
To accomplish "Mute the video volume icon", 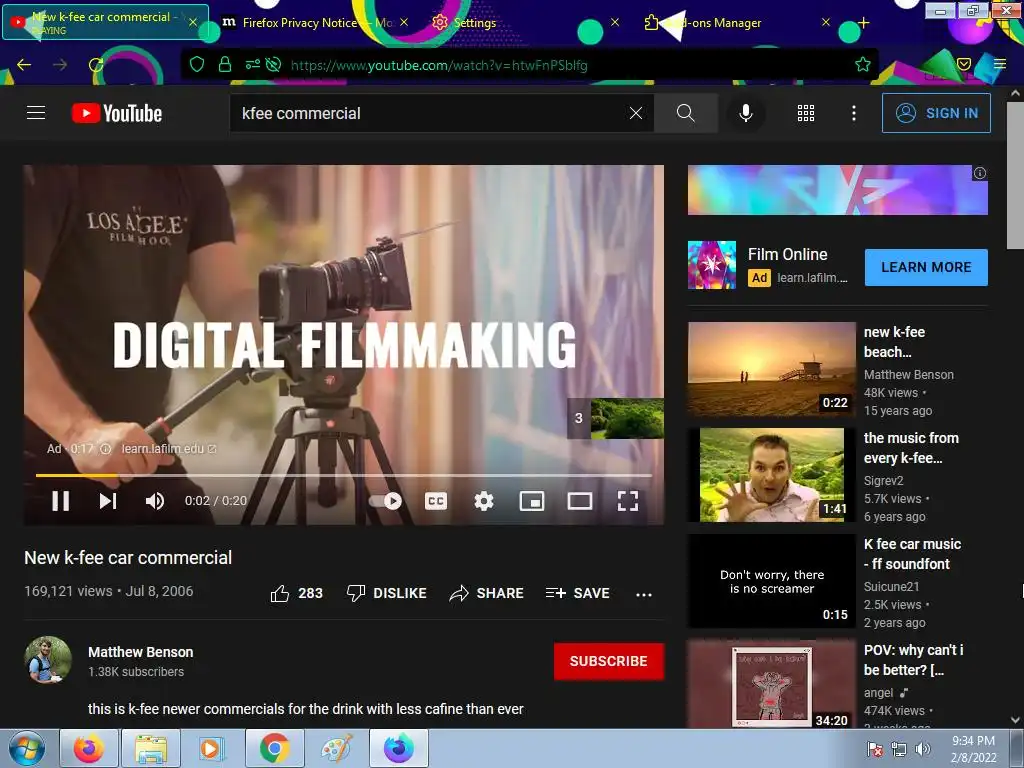I will click(x=155, y=501).
